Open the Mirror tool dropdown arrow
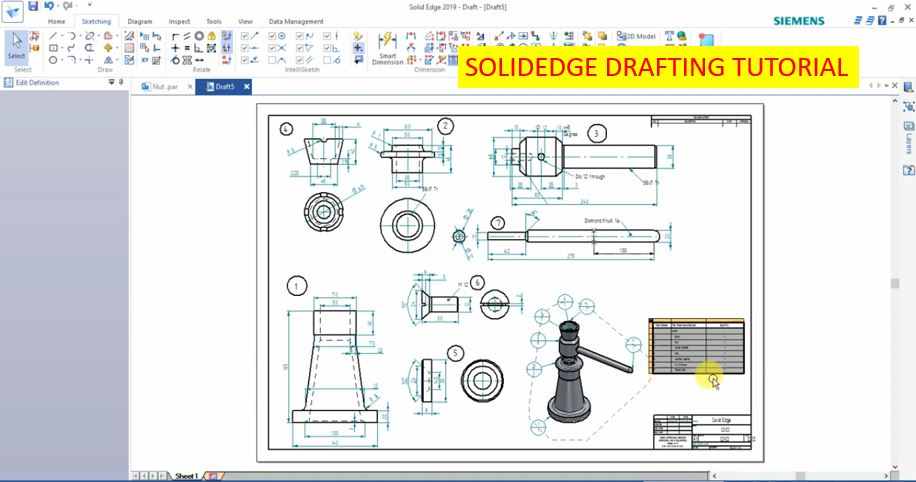The width and height of the screenshot is (916, 482). (x=117, y=60)
